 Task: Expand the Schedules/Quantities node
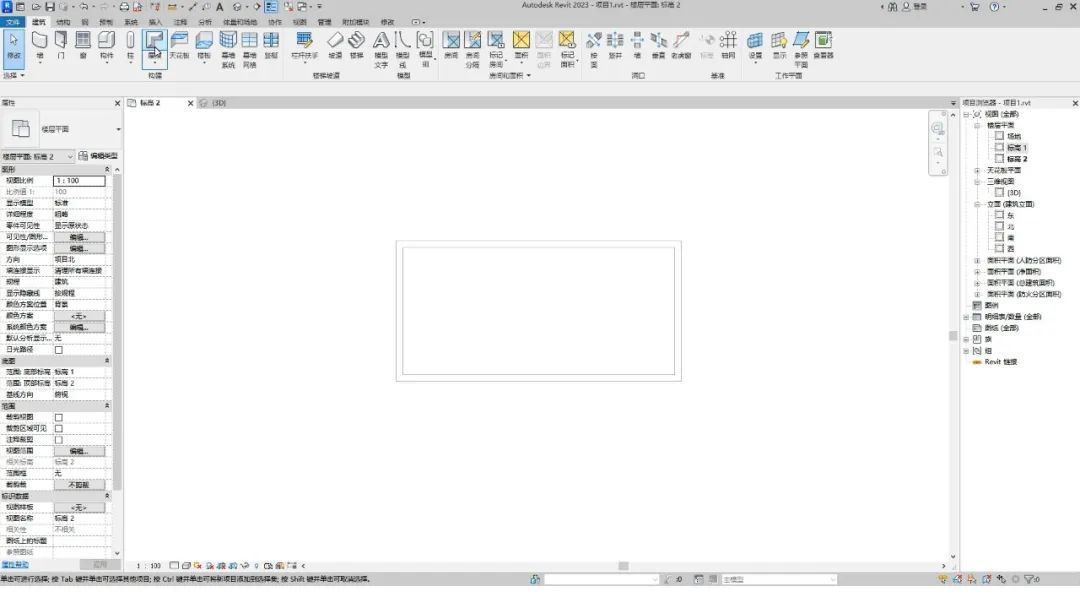pyautogui.click(x=966, y=317)
